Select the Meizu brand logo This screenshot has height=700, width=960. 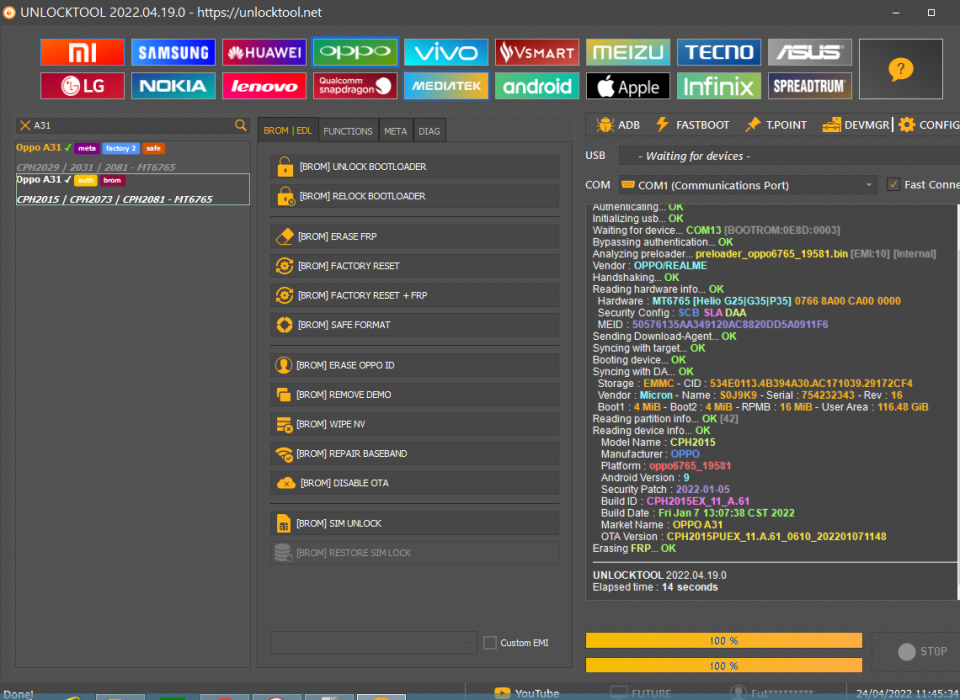[628, 52]
